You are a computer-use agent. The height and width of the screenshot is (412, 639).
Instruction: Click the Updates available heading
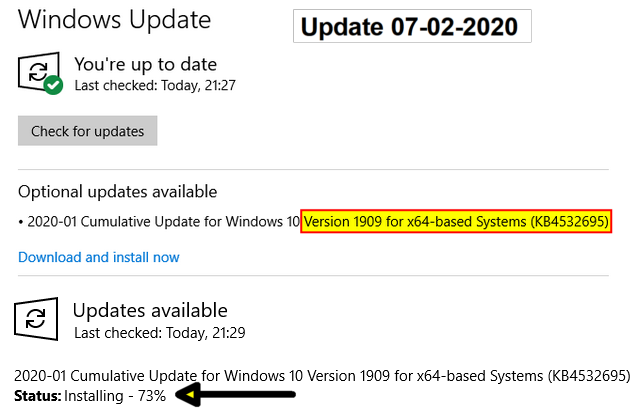[x=150, y=311]
